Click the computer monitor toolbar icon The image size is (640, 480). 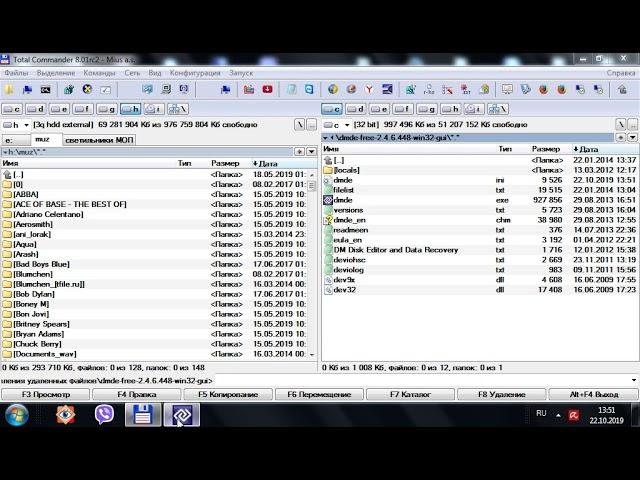[166, 89]
